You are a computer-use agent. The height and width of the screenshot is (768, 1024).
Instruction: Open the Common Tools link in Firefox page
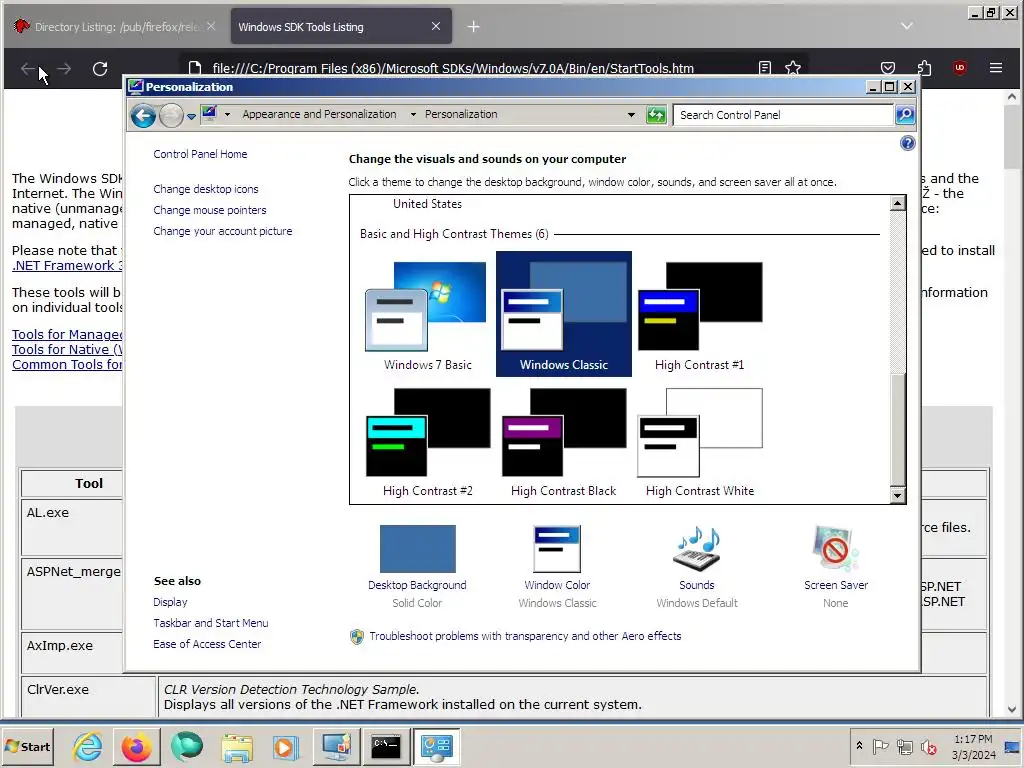[67, 364]
